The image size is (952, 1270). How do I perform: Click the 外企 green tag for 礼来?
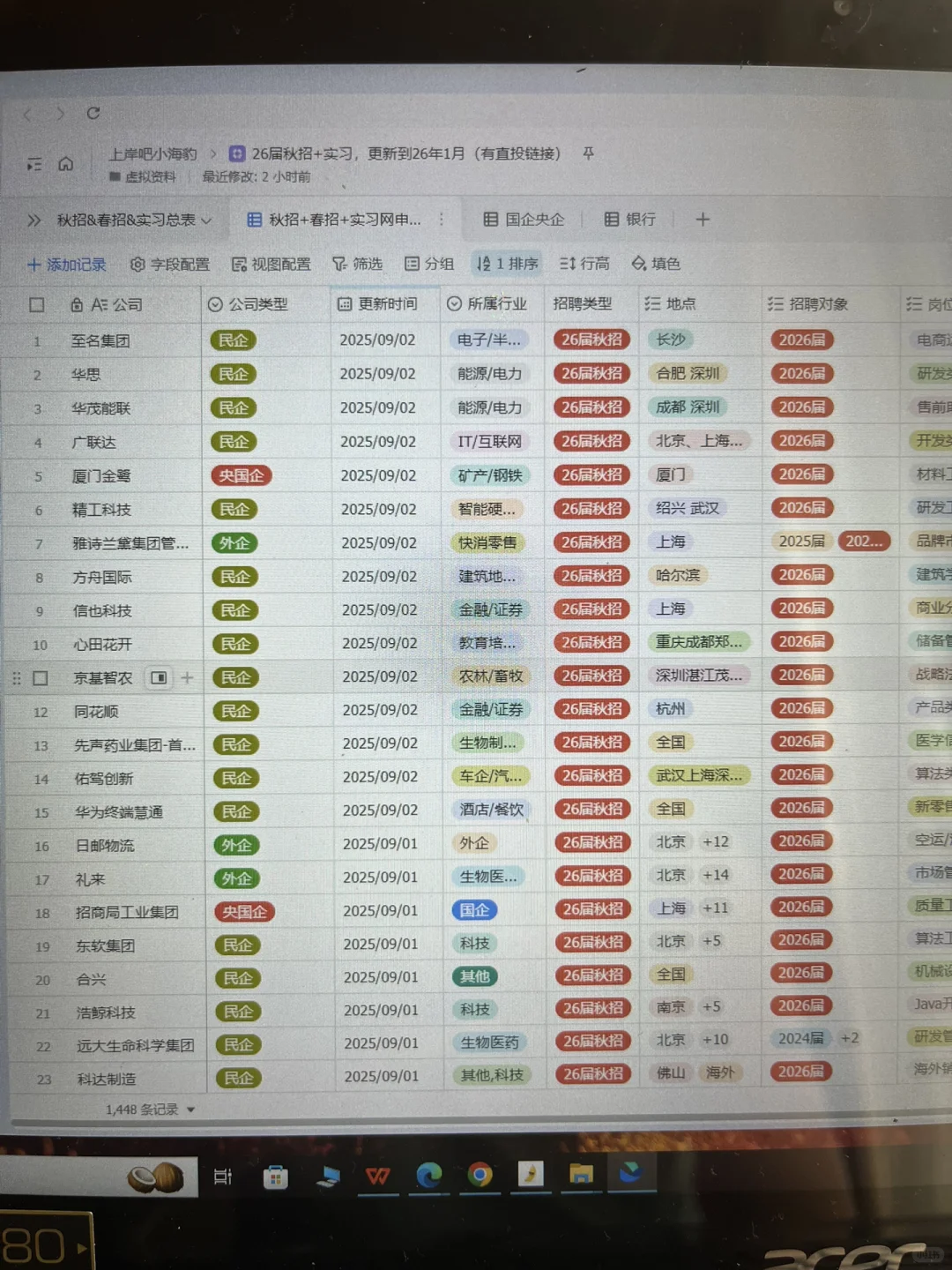236,879
